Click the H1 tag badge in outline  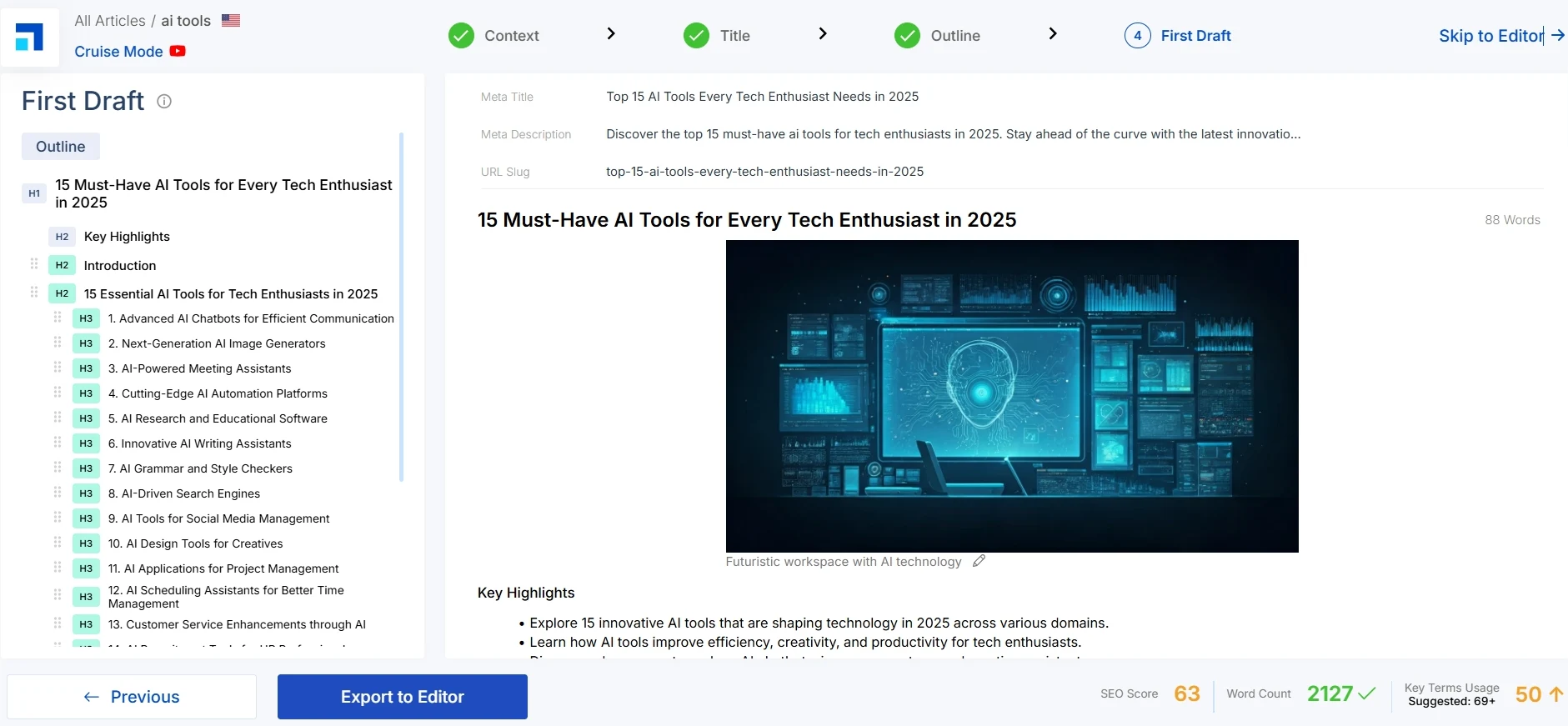[x=34, y=193]
